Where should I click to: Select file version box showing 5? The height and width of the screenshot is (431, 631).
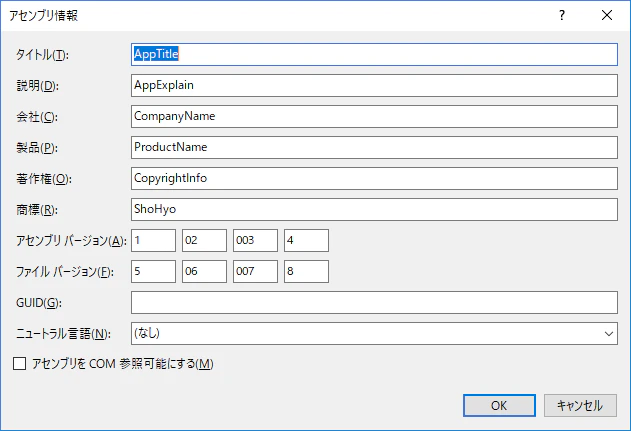(153, 271)
